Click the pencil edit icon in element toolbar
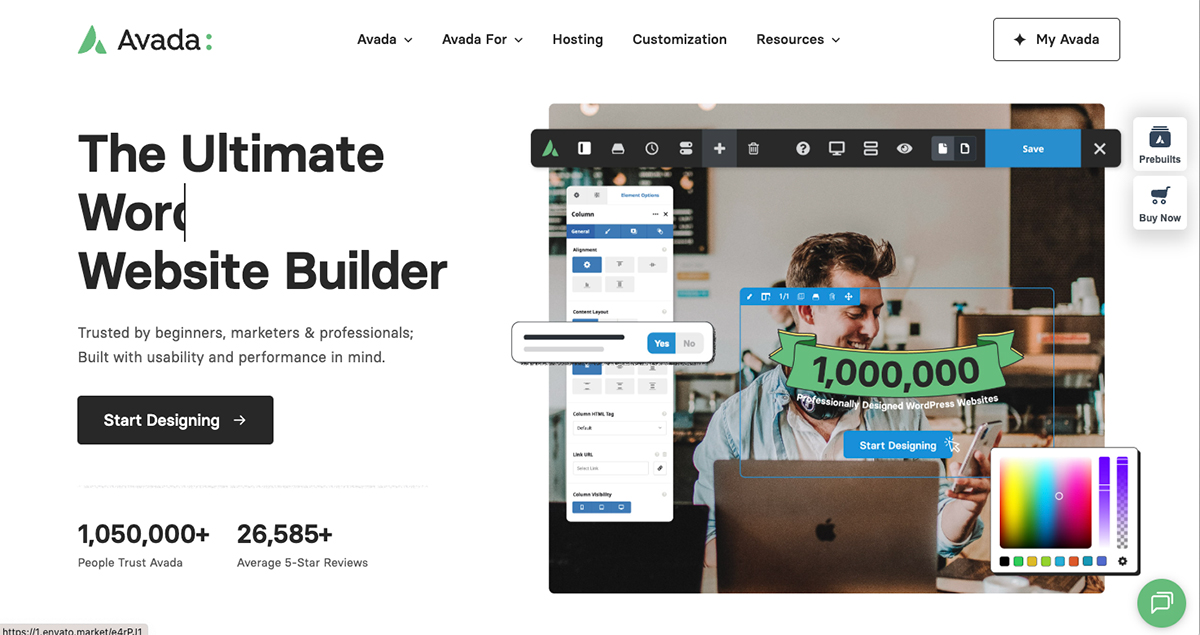 click(x=749, y=297)
